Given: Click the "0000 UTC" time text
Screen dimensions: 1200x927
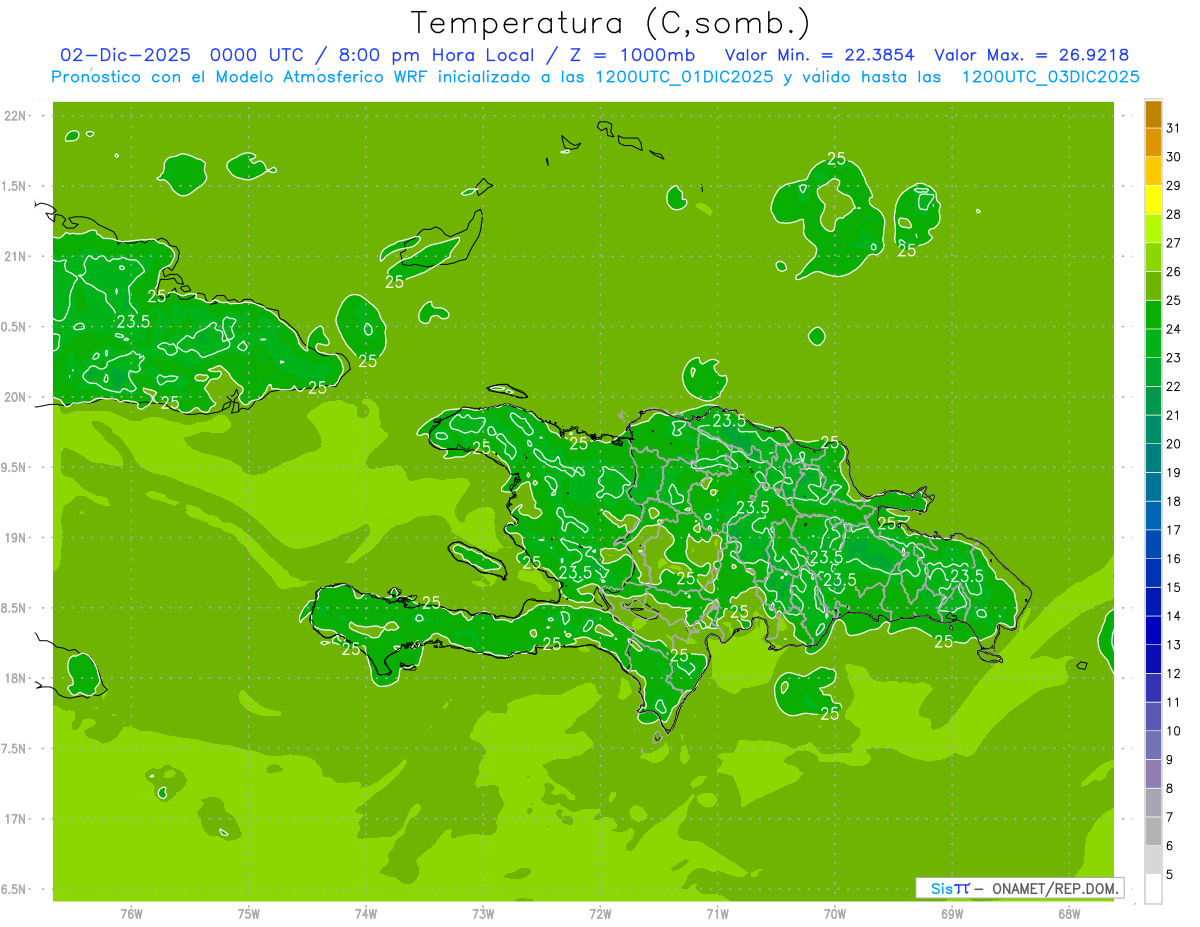Looking at the screenshot, I should click(257, 55).
